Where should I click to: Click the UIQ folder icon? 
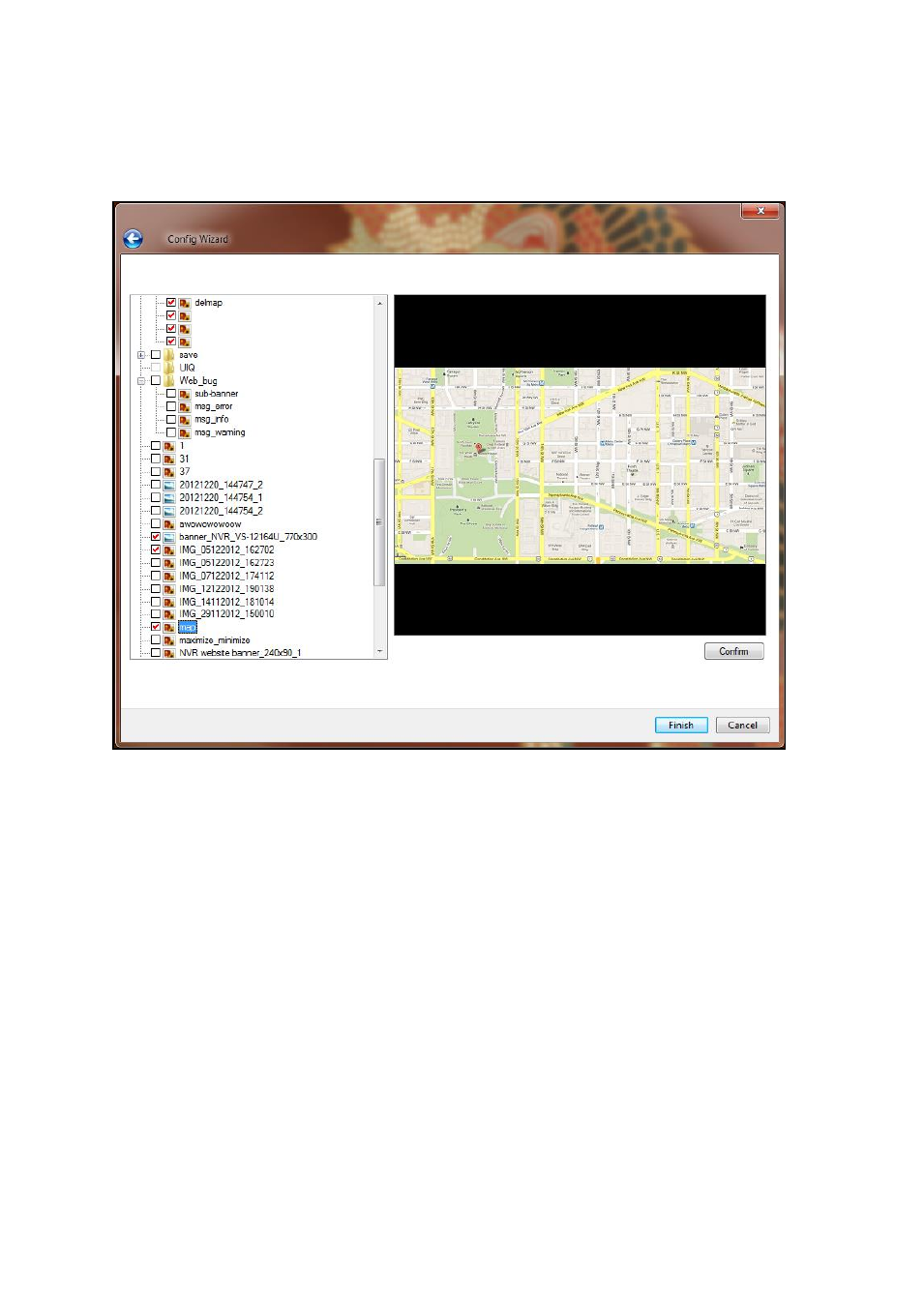169,368
